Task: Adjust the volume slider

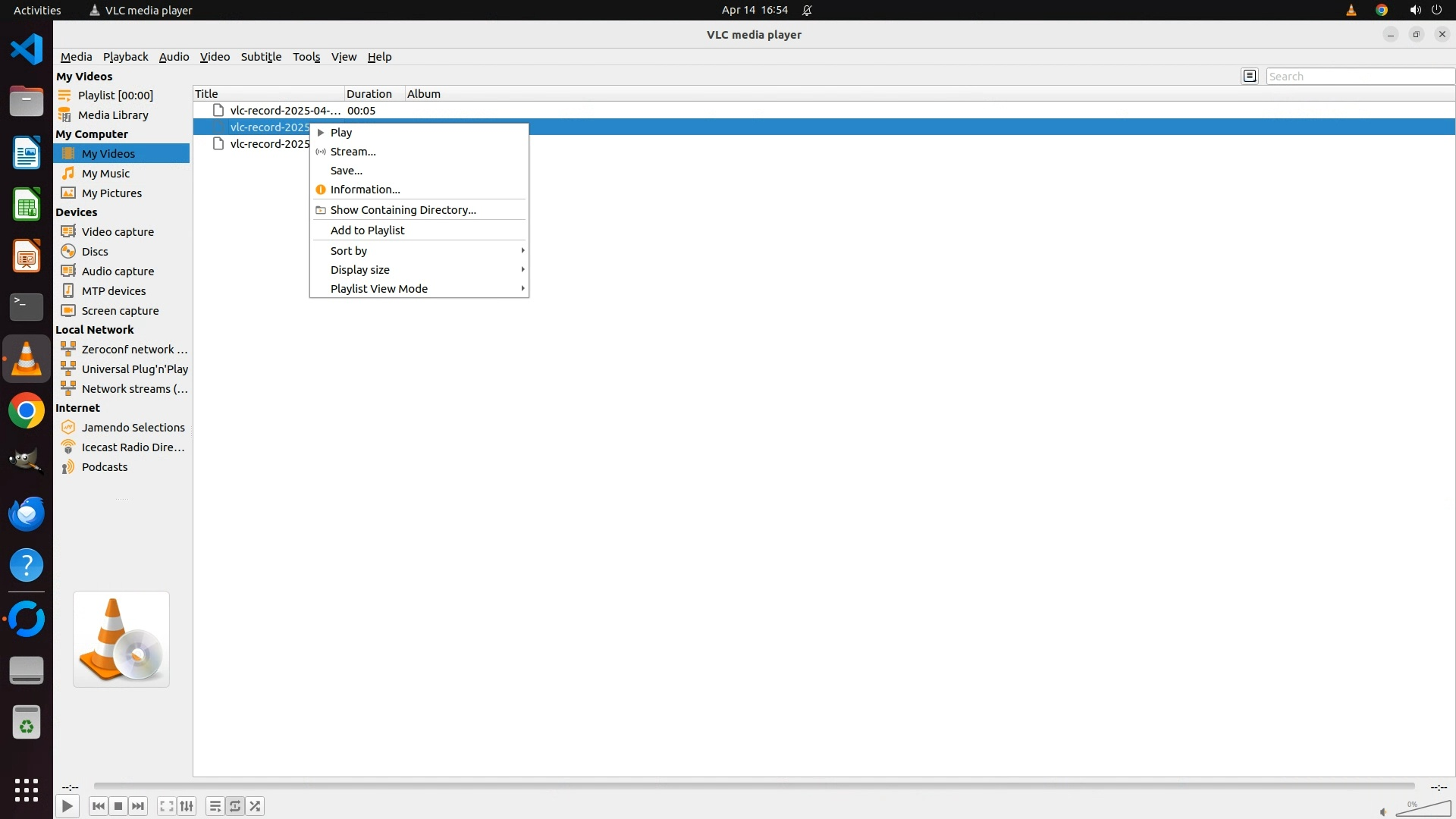Action: tap(1423, 809)
